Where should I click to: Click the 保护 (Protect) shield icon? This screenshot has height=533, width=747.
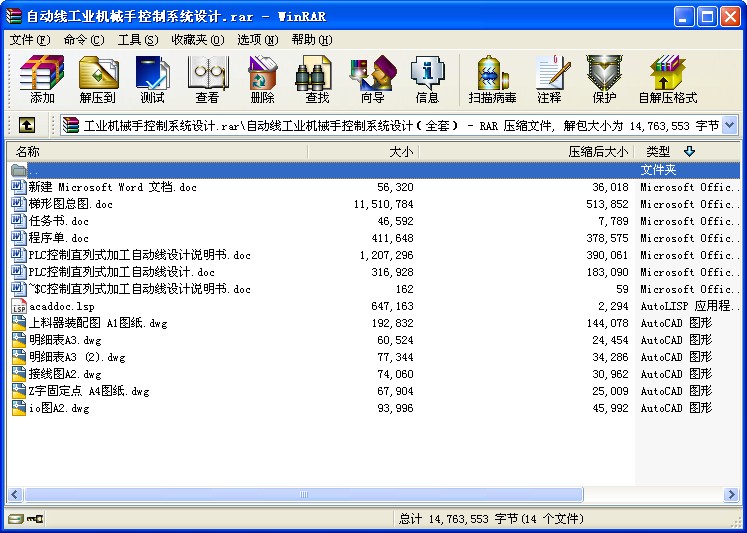[604, 79]
